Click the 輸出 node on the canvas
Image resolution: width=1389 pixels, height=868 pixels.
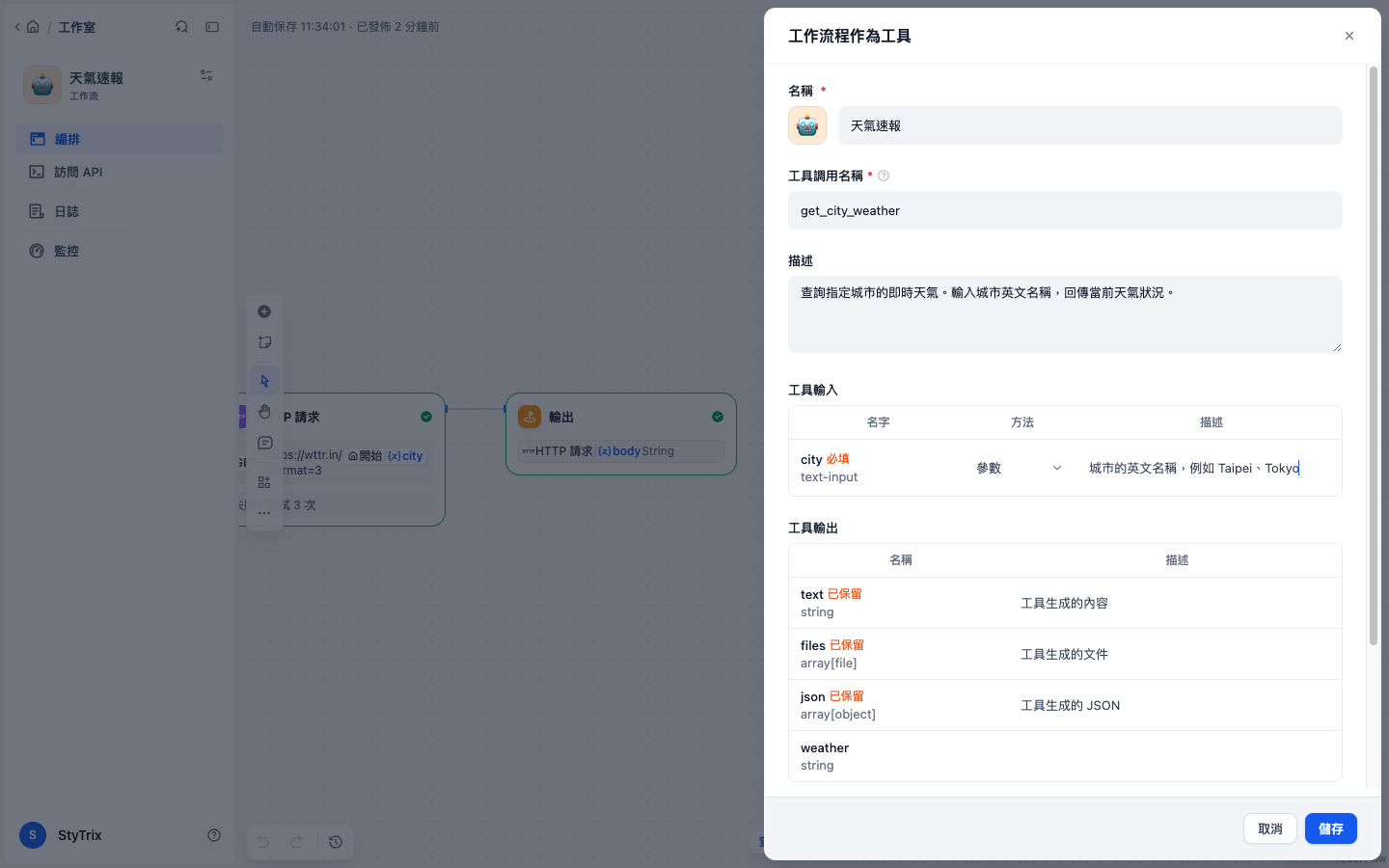click(x=621, y=434)
